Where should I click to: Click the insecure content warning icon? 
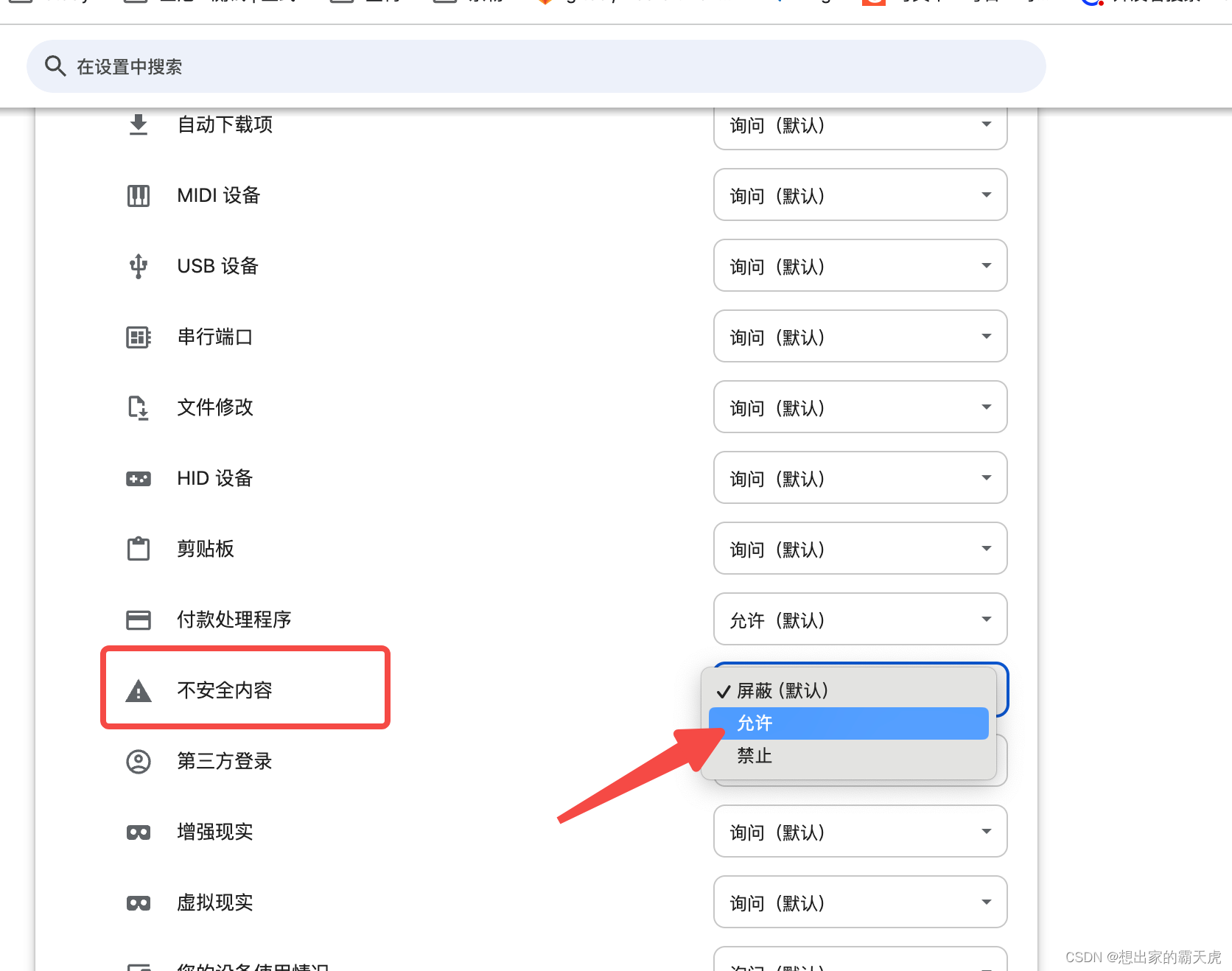point(139,691)
